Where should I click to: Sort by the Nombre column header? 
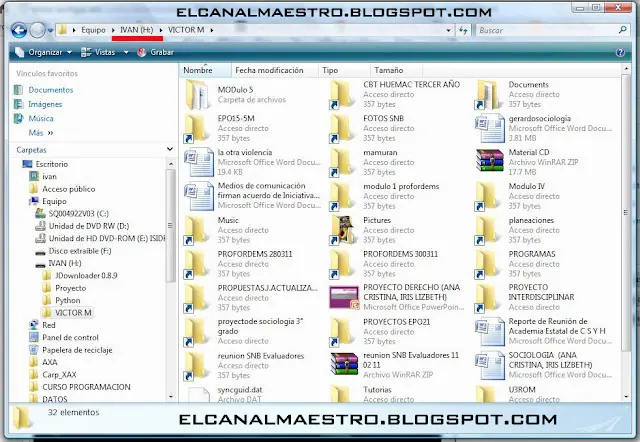click(205, 70)
